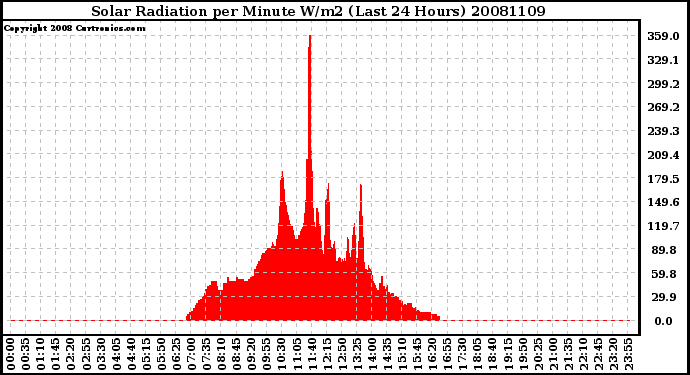Viewport: 690px width, 375px height.
Task: Click the y-axis value 209.4
Action: [663, 155]
